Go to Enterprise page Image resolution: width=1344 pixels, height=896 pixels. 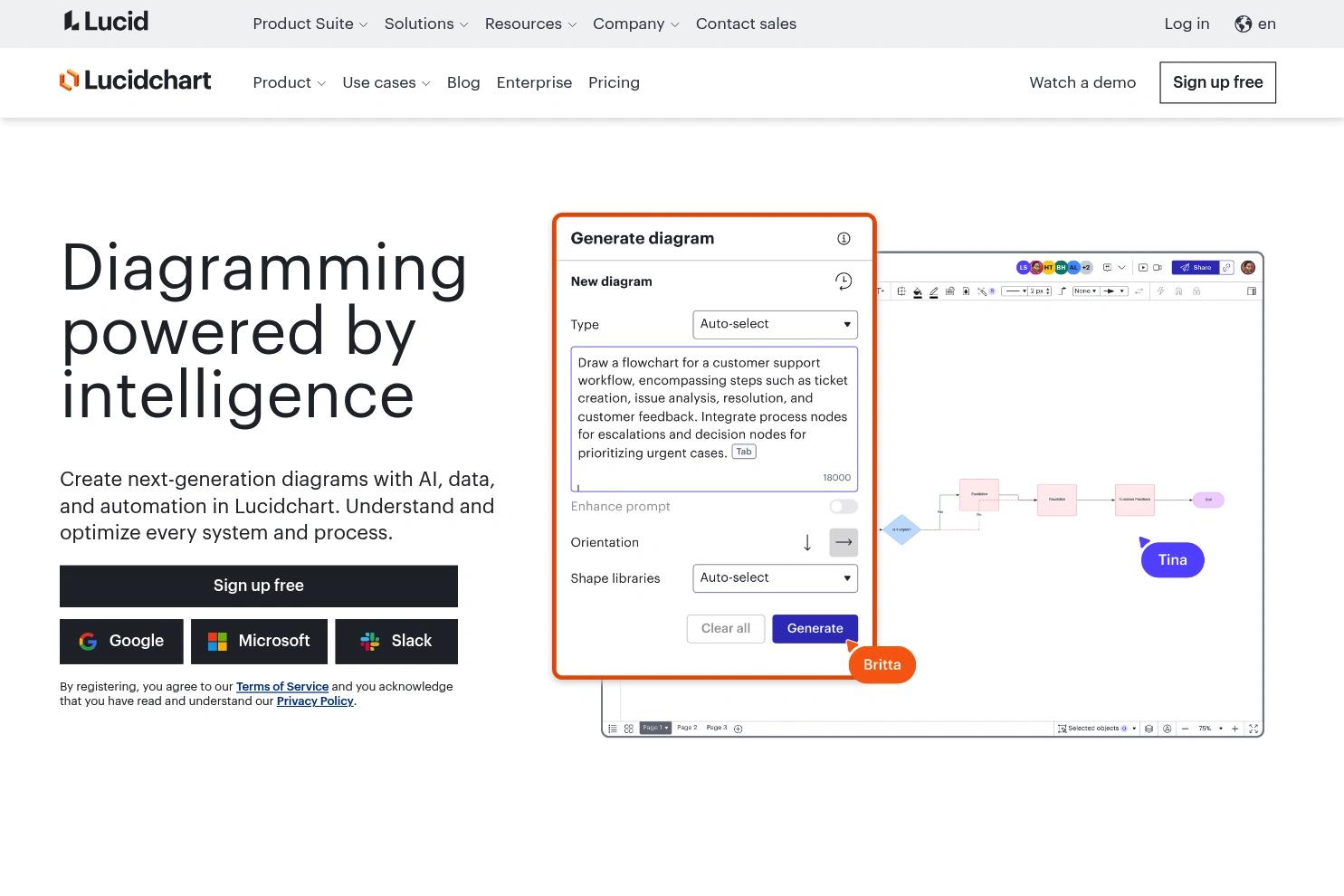[534, 83]
